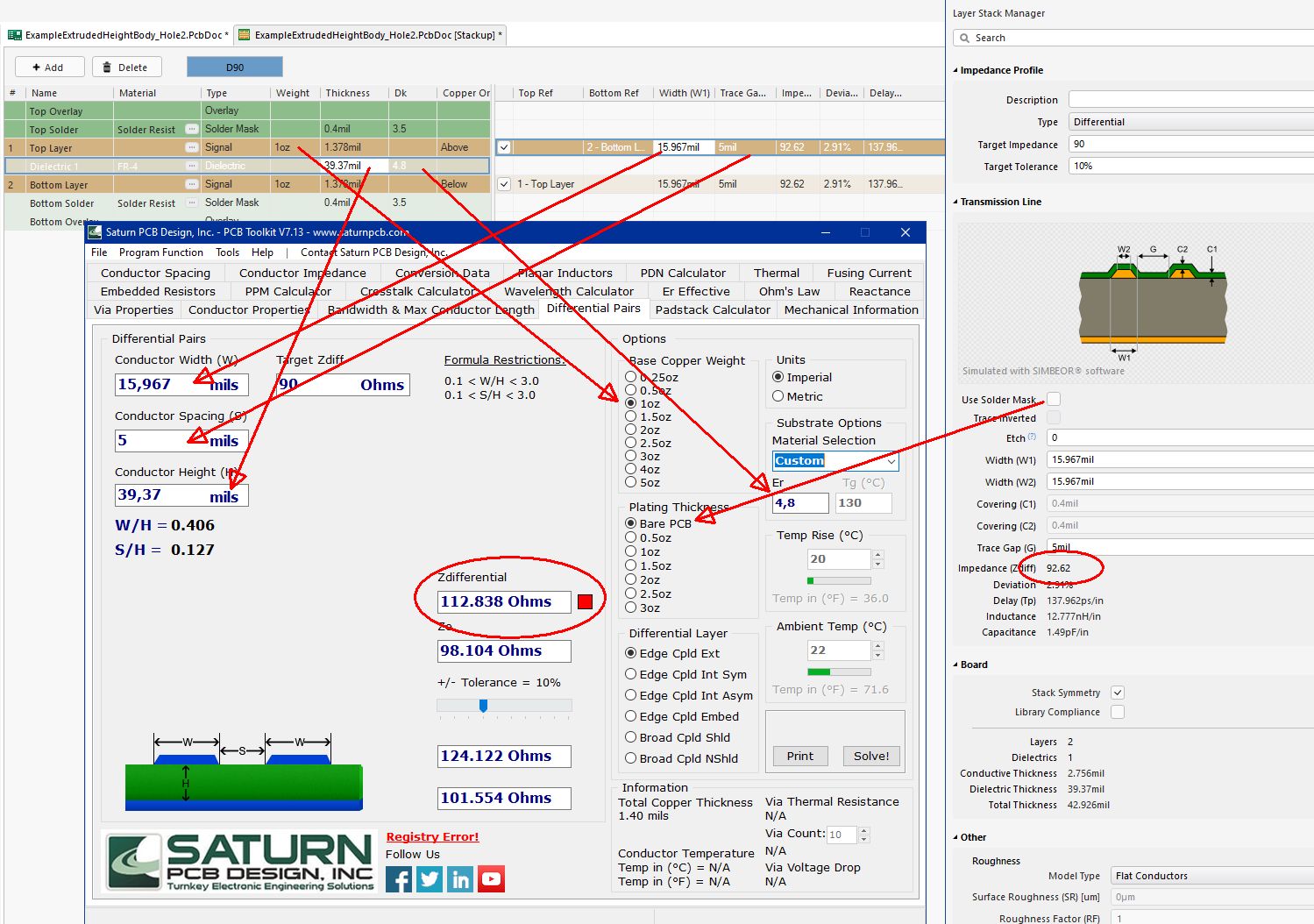This screenshot has width=1314, height=924.
Task: Switch to the Via Properties tab
Action: pyautogui.click(x=133, y=309)
